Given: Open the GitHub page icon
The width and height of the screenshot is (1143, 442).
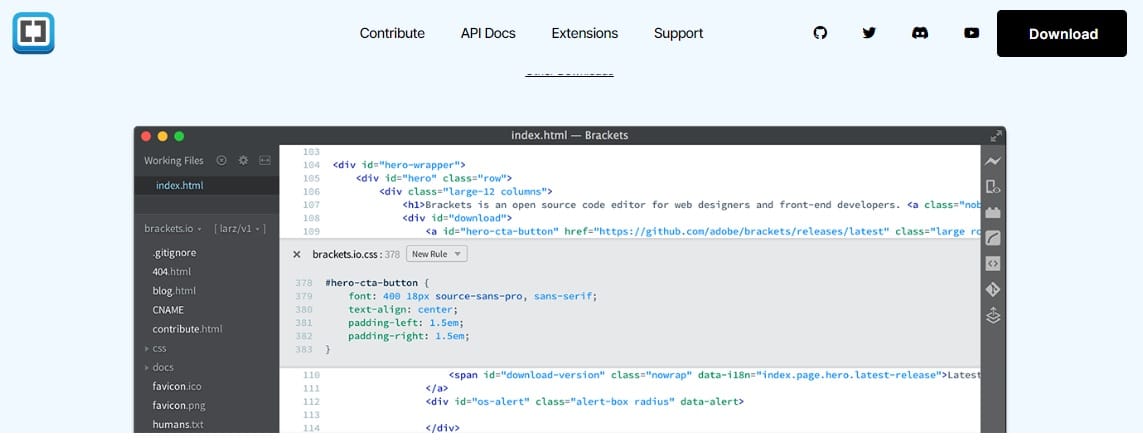Looking at the screenshot, I should pos(820,33).
